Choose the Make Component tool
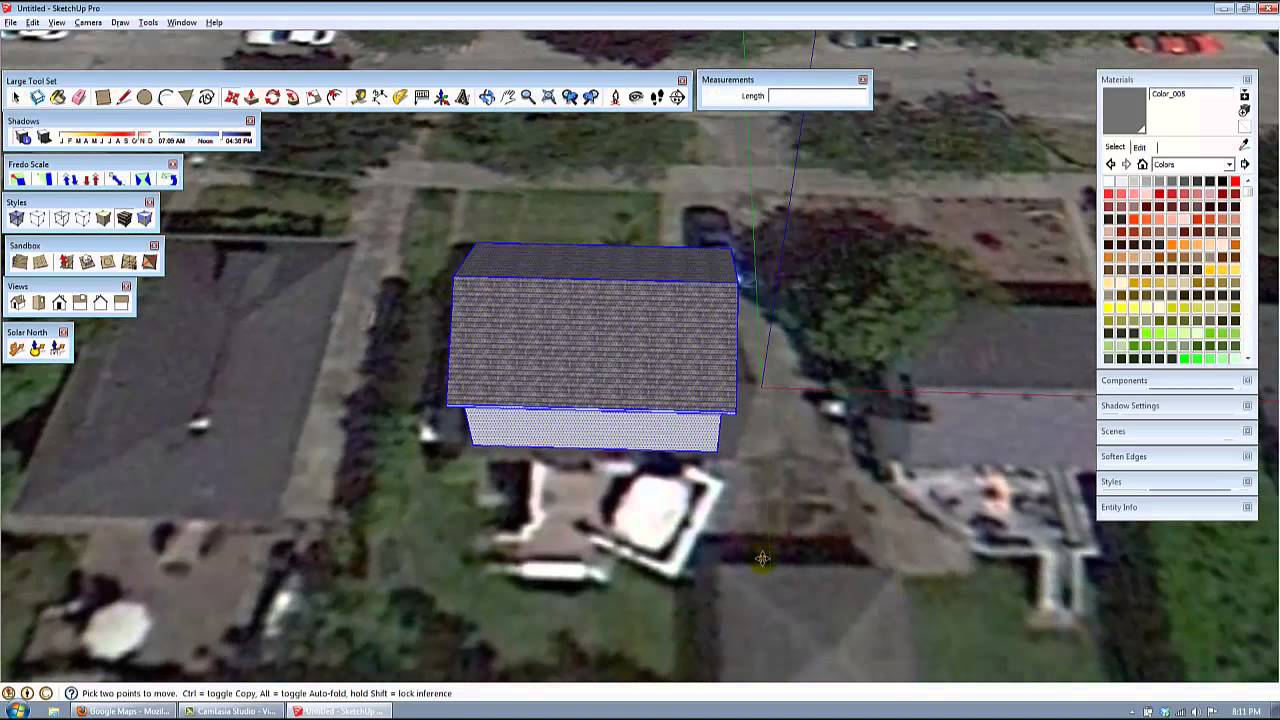The image size is (1280, 720). coord(37,97)
